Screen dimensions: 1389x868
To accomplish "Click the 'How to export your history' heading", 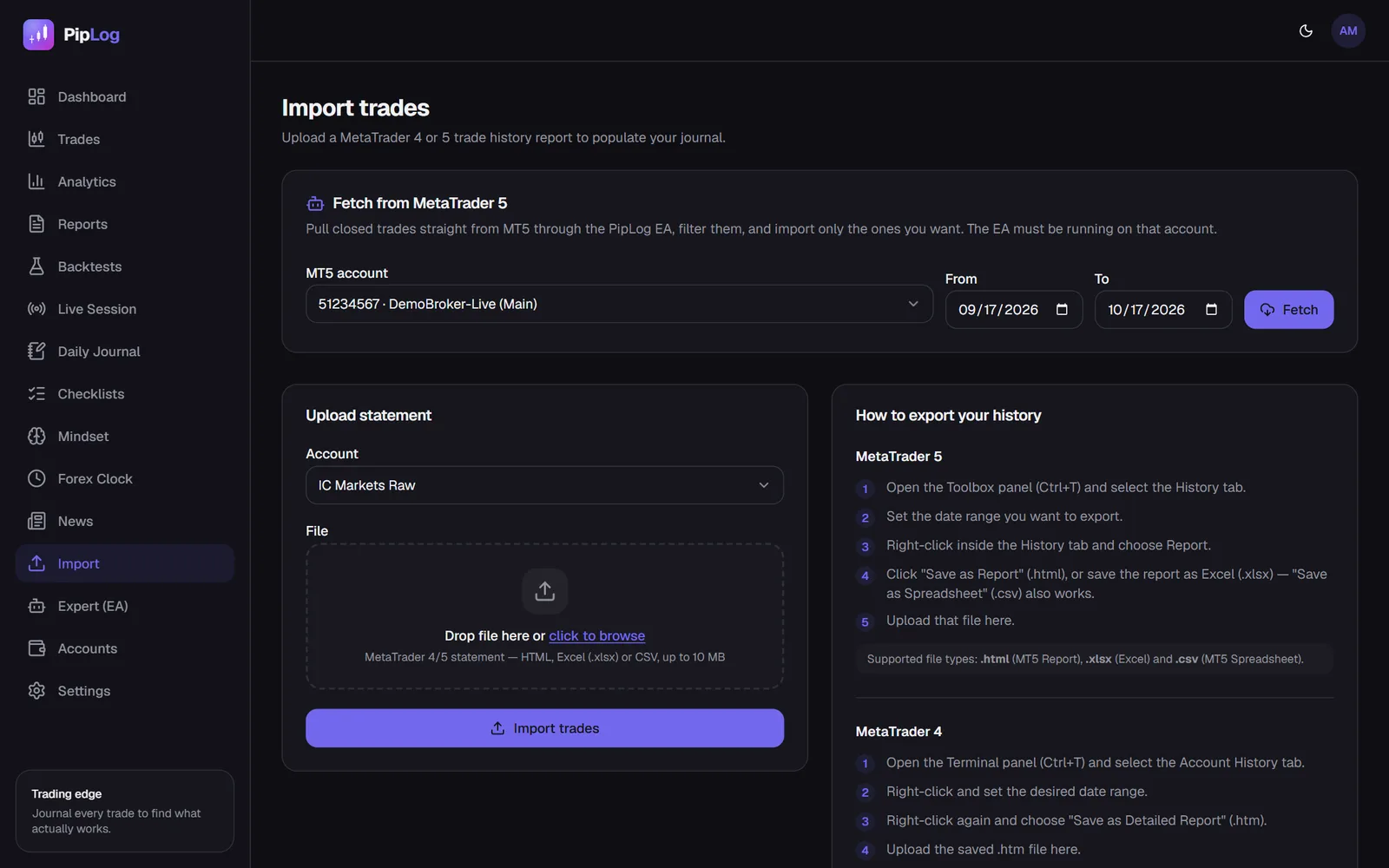I will [x=948, y=416].
